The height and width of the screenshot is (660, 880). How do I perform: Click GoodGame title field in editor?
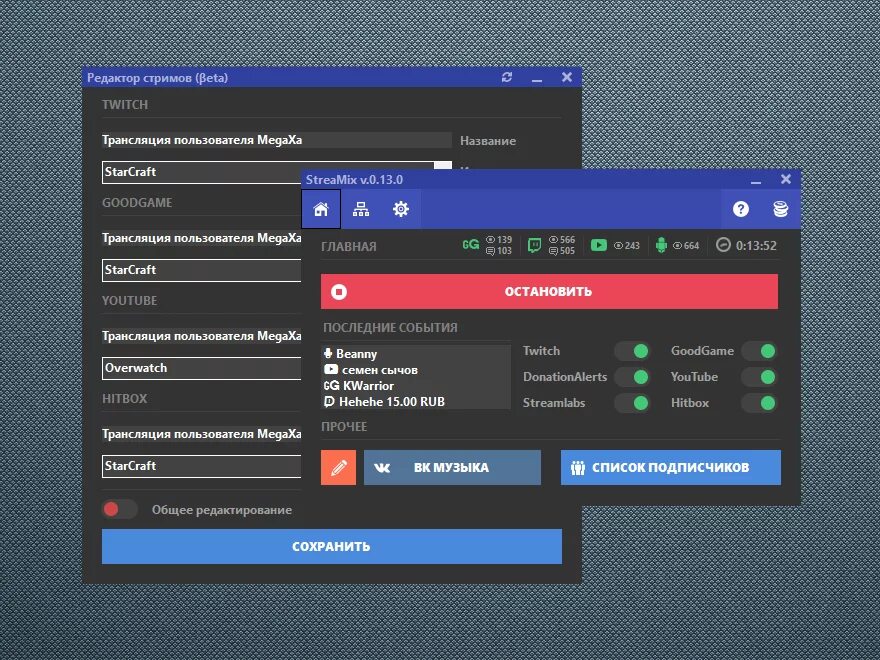click(201, 238)
